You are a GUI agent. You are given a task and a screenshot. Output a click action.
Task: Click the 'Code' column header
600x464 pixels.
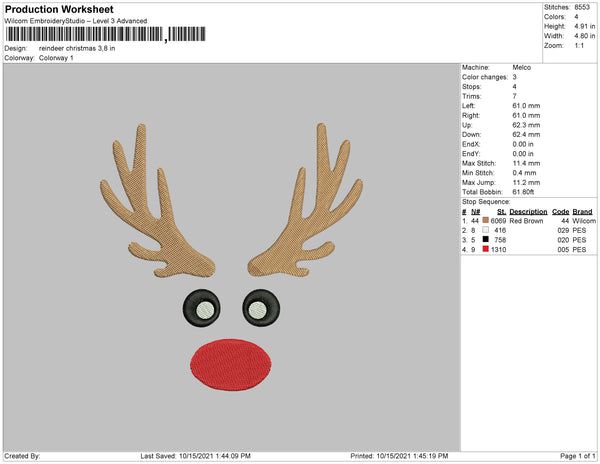click(x=561, y=212)
